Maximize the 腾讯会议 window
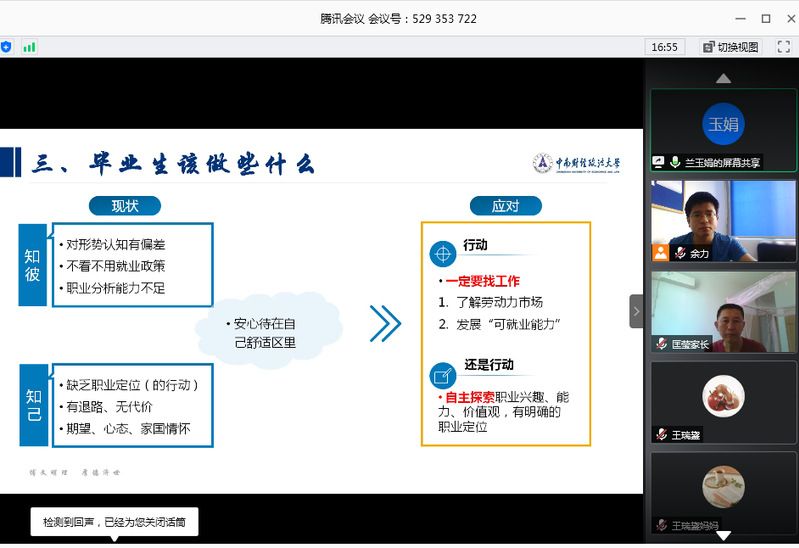Image resolution: width=799 pixels, height=548 pixels. coord(766,18)
